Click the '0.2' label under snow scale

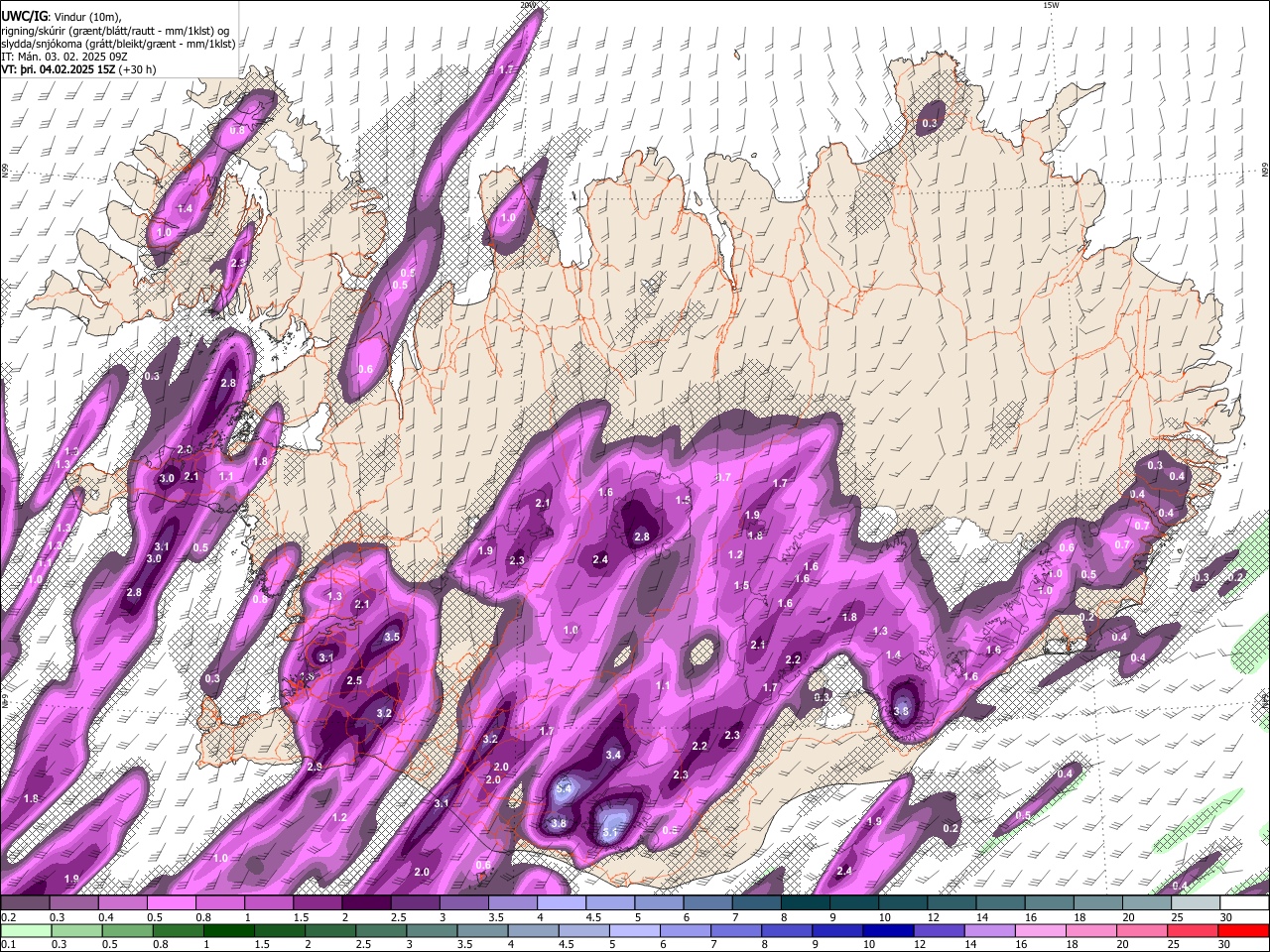pos(9,917)
